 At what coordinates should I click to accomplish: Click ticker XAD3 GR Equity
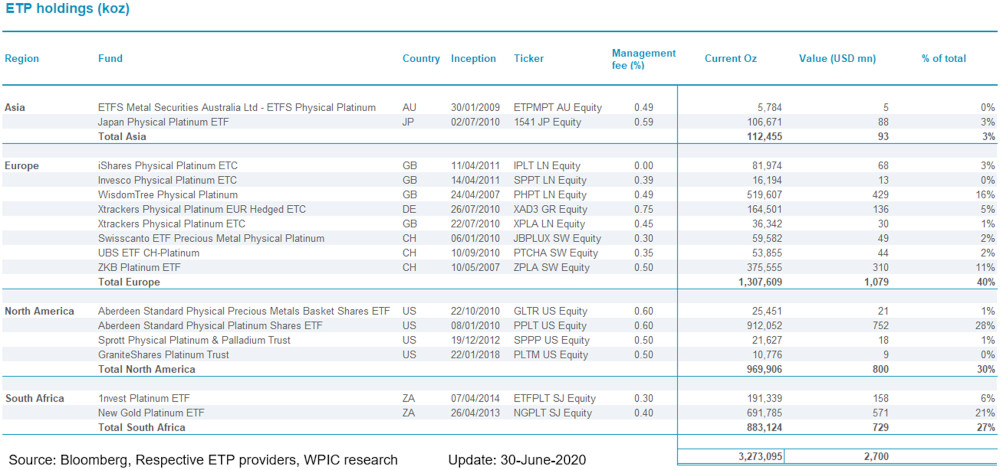click(x=552, y=209)
